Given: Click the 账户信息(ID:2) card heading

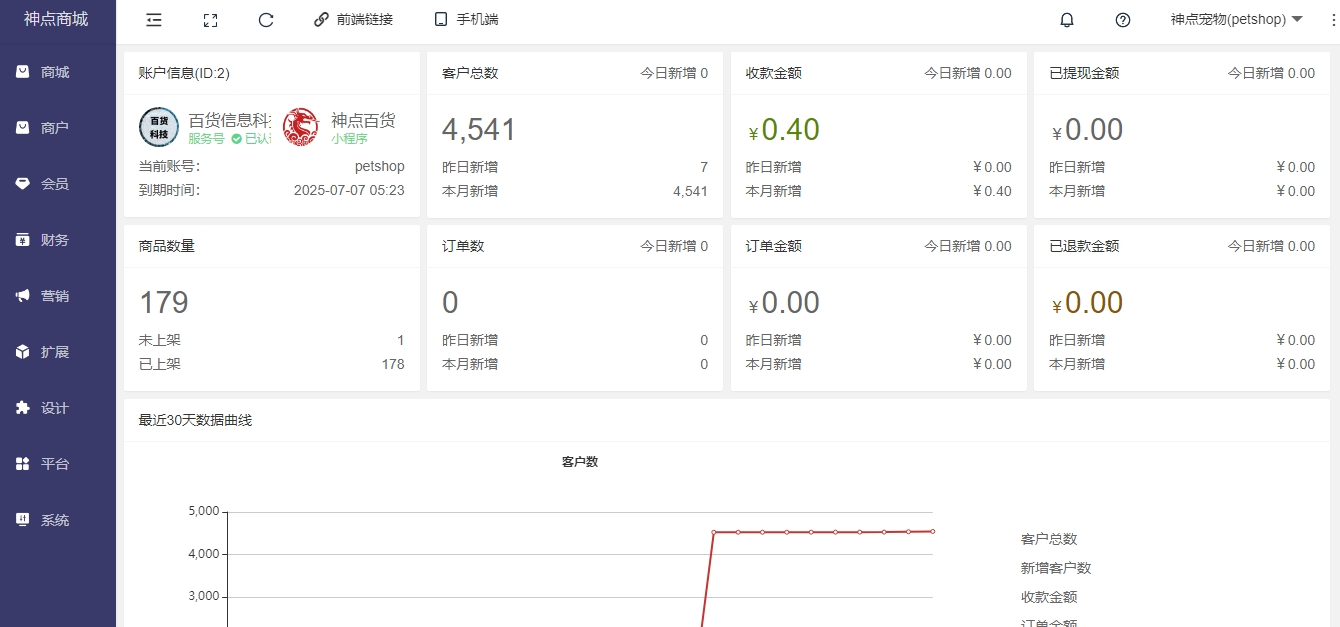Looking at the screenshot, I should (x=185, y=73).
